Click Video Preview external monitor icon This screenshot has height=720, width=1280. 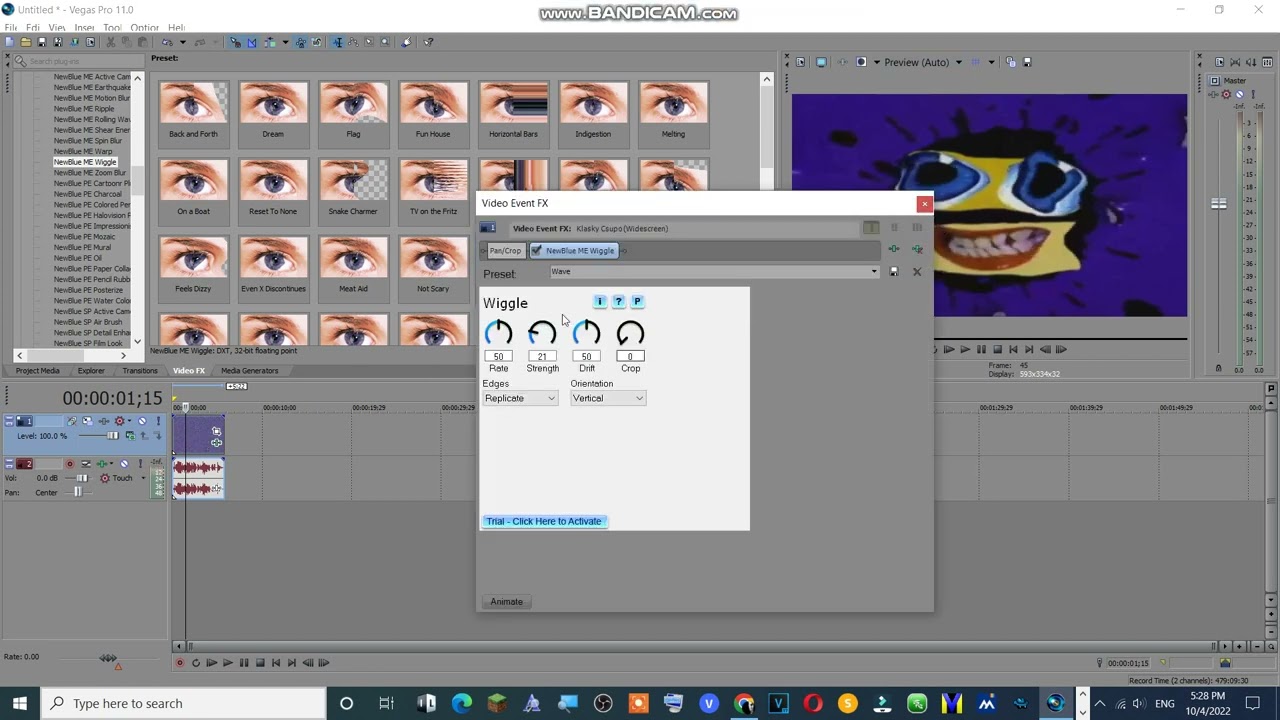(x=821, y=62)
